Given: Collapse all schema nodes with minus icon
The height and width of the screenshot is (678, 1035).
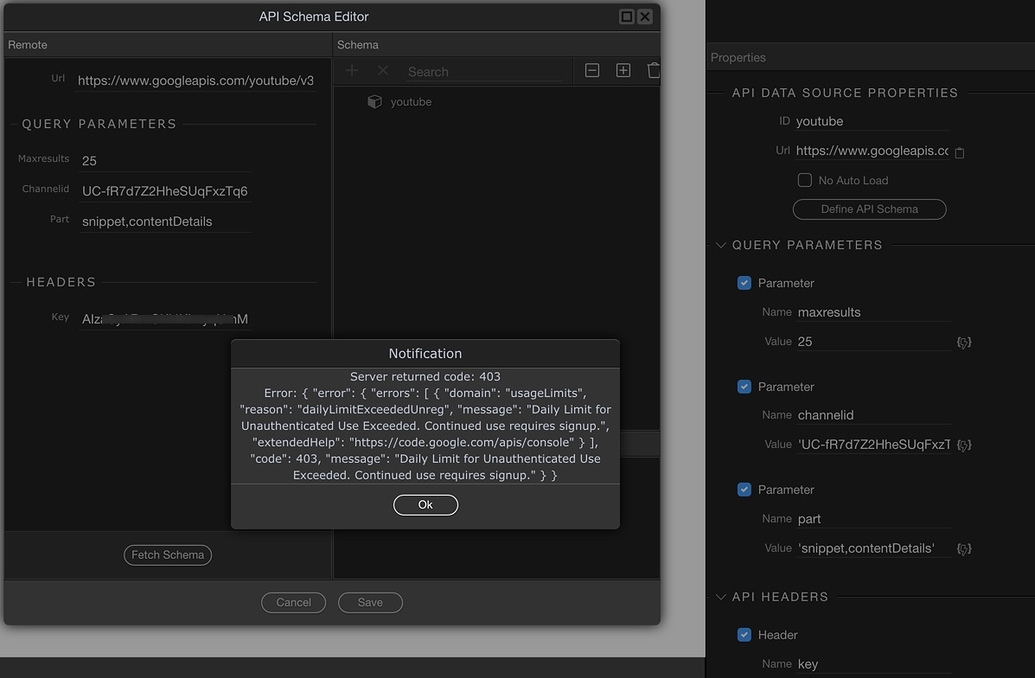Looking at the screenshot, I should pos(592,70).
